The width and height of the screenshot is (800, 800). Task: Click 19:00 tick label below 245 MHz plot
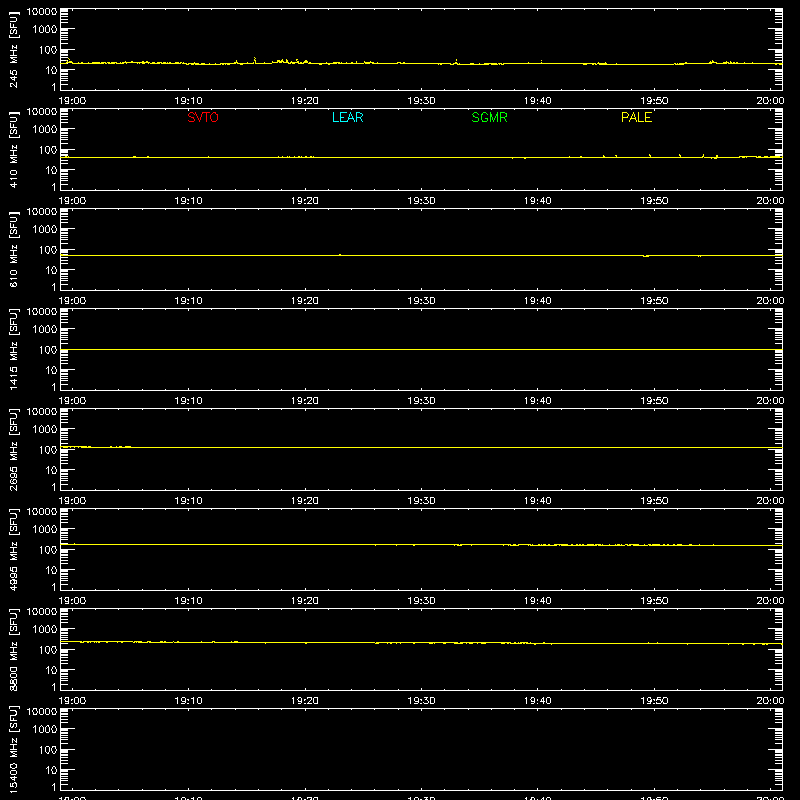pos(72,101)
